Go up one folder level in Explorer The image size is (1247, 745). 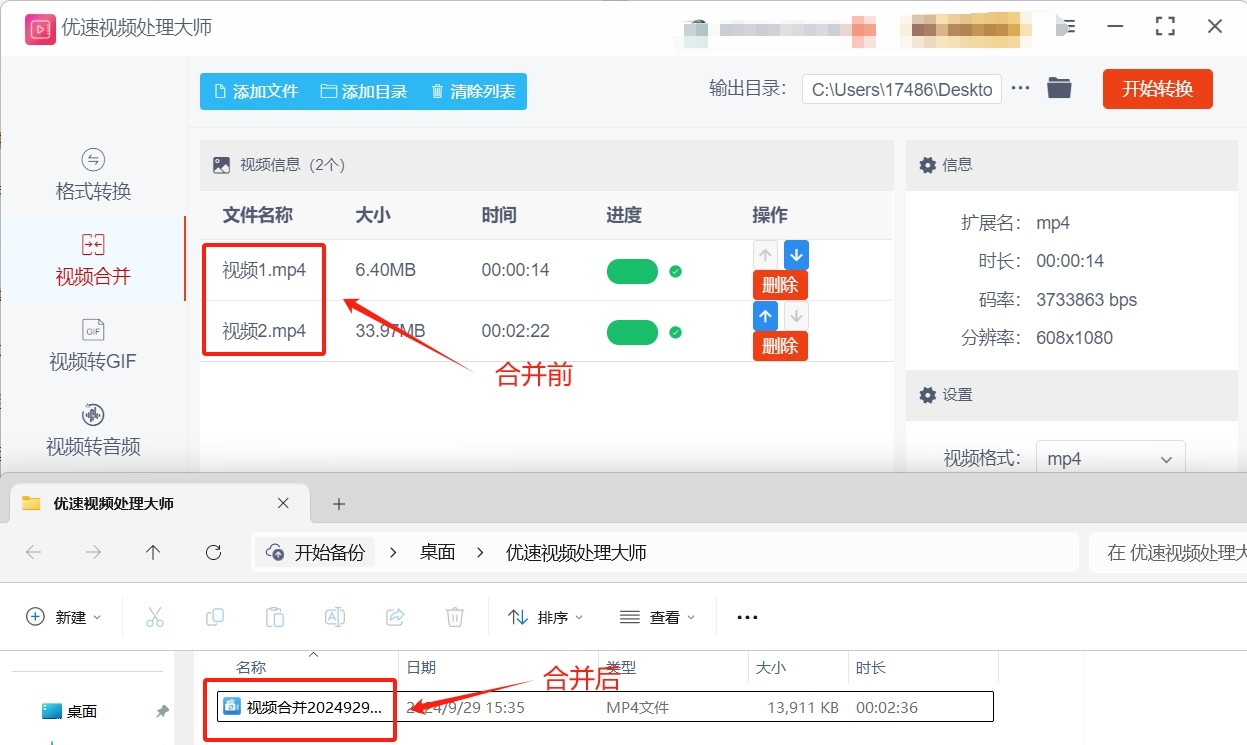pyautogui.click(x=153, y=552)
